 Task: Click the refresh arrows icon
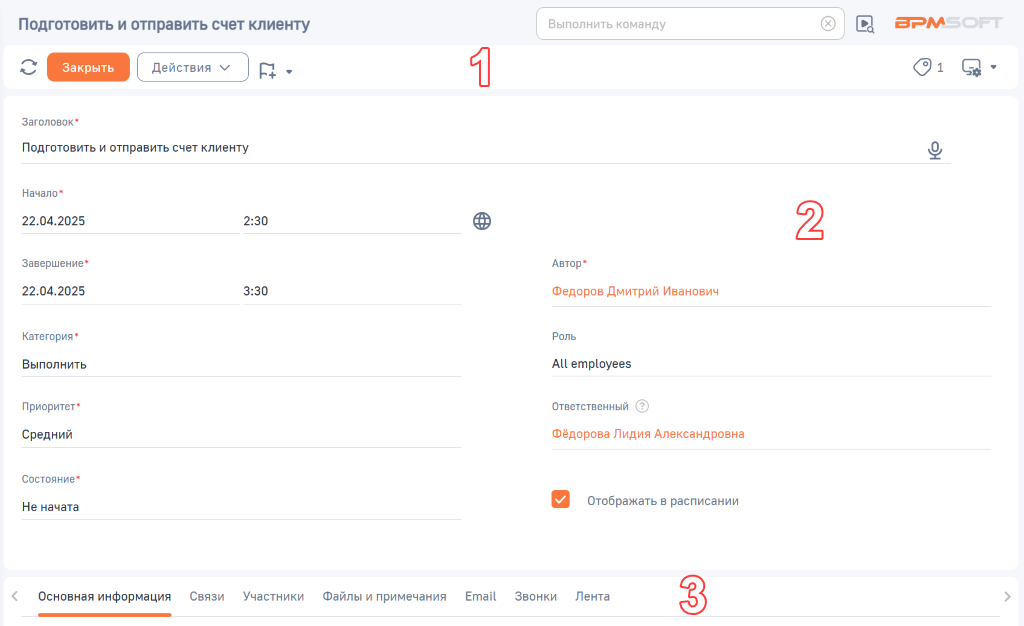pos(28,67)
